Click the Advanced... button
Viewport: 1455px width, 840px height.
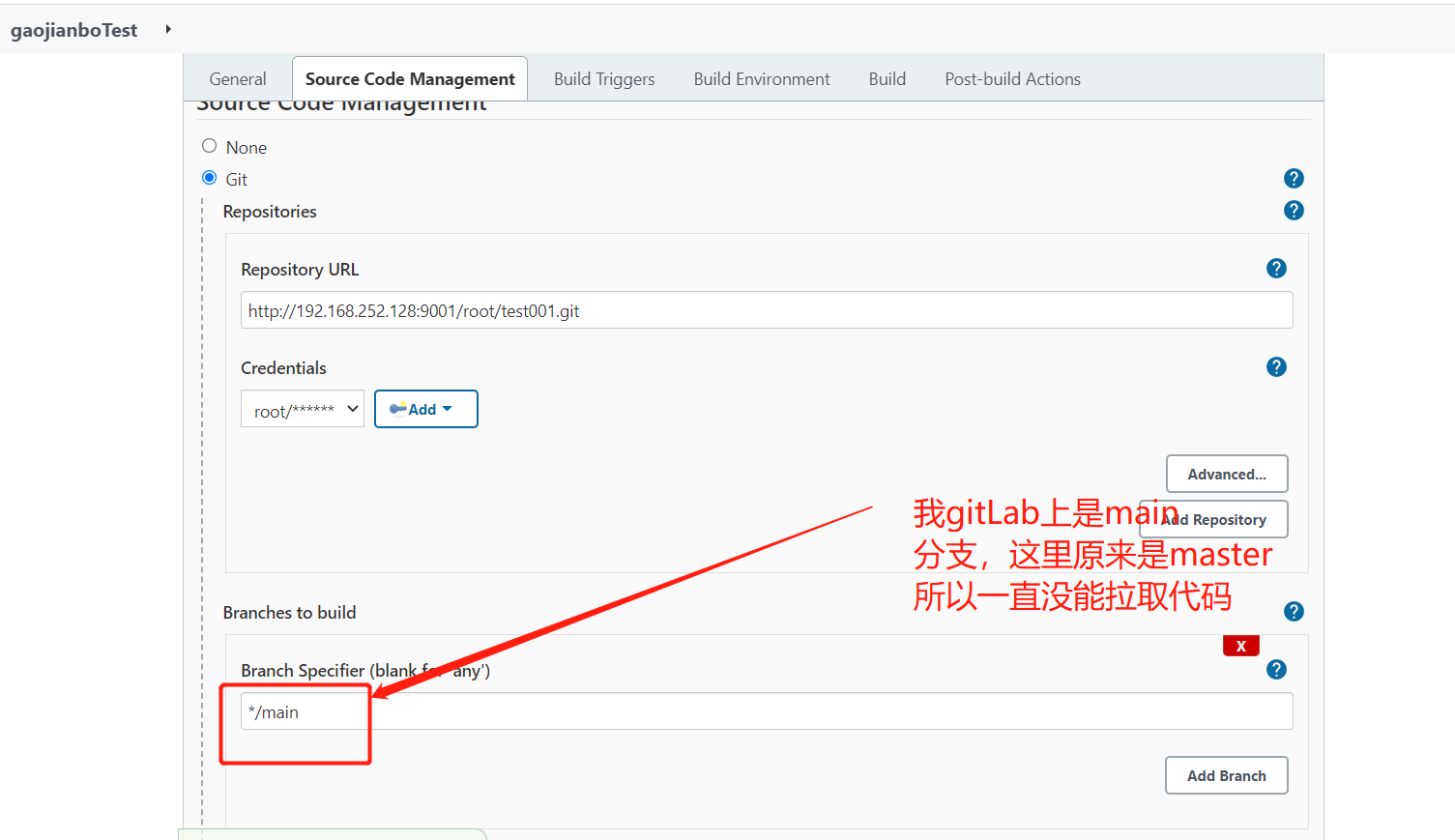tap(1226, 474)
